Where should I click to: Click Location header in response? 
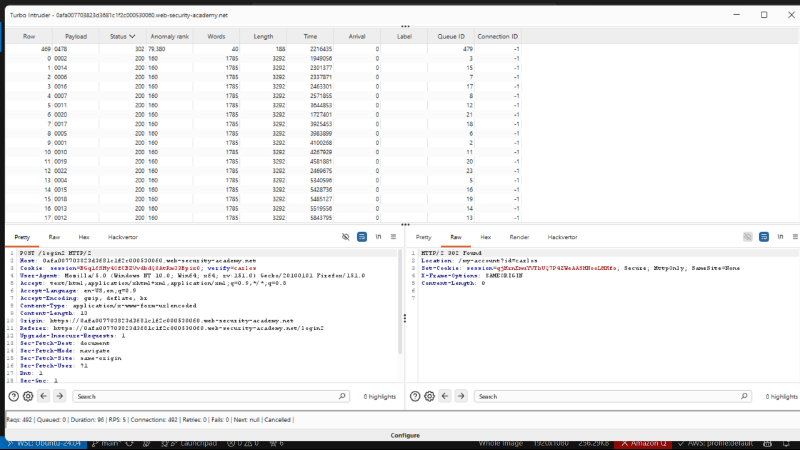479,261
